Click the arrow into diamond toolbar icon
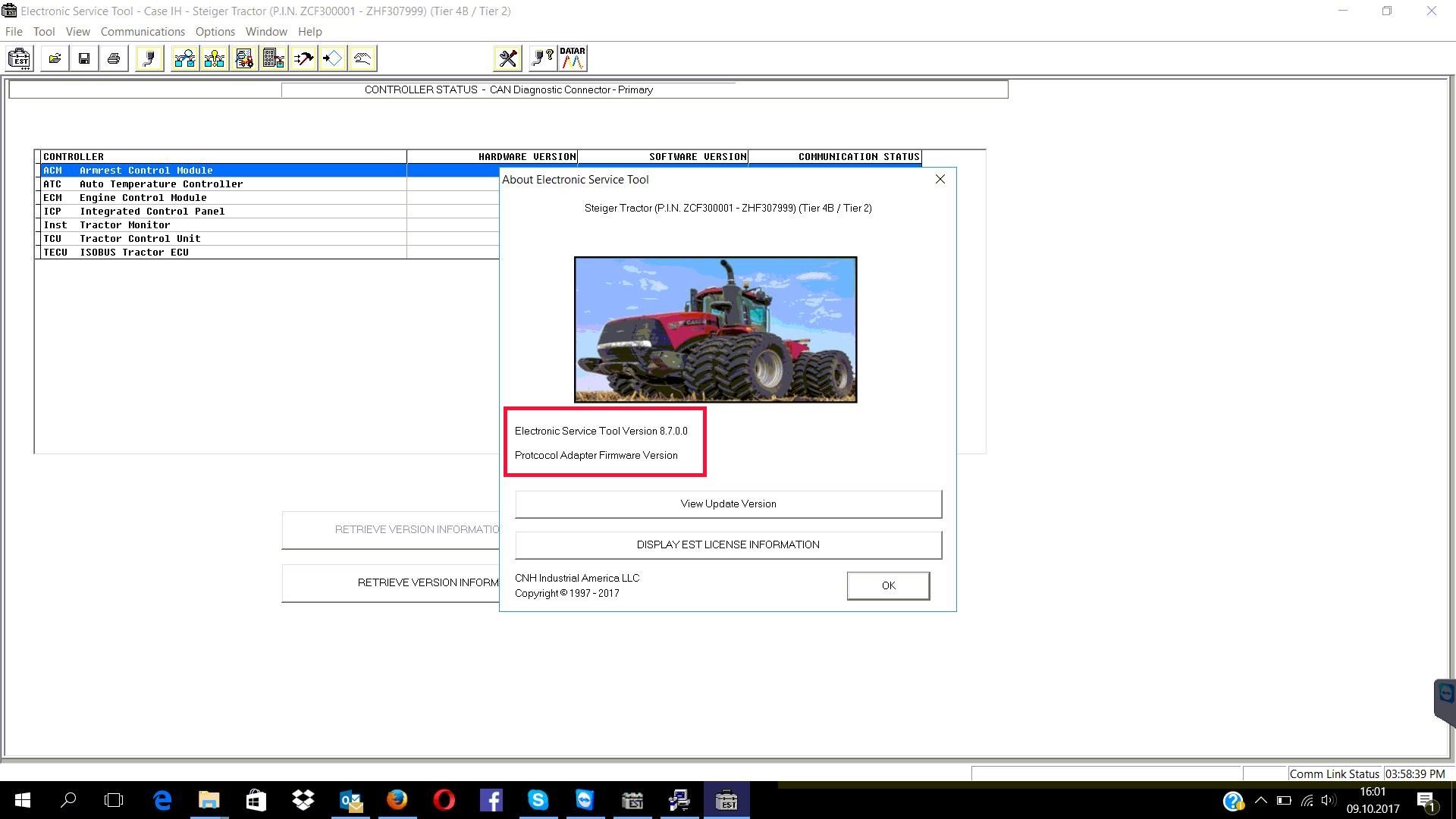 (x=333, y=58)
